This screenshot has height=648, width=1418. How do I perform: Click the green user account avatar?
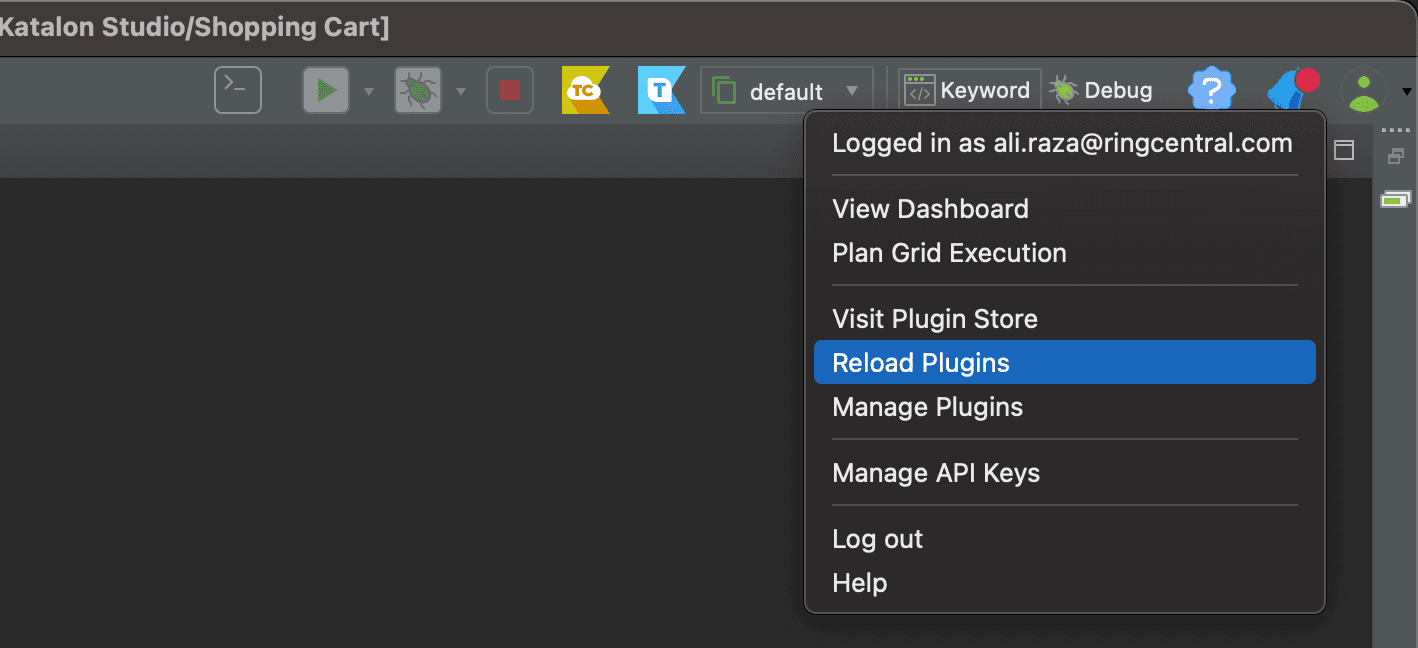pyautogui.click(x=1364, y=91)
